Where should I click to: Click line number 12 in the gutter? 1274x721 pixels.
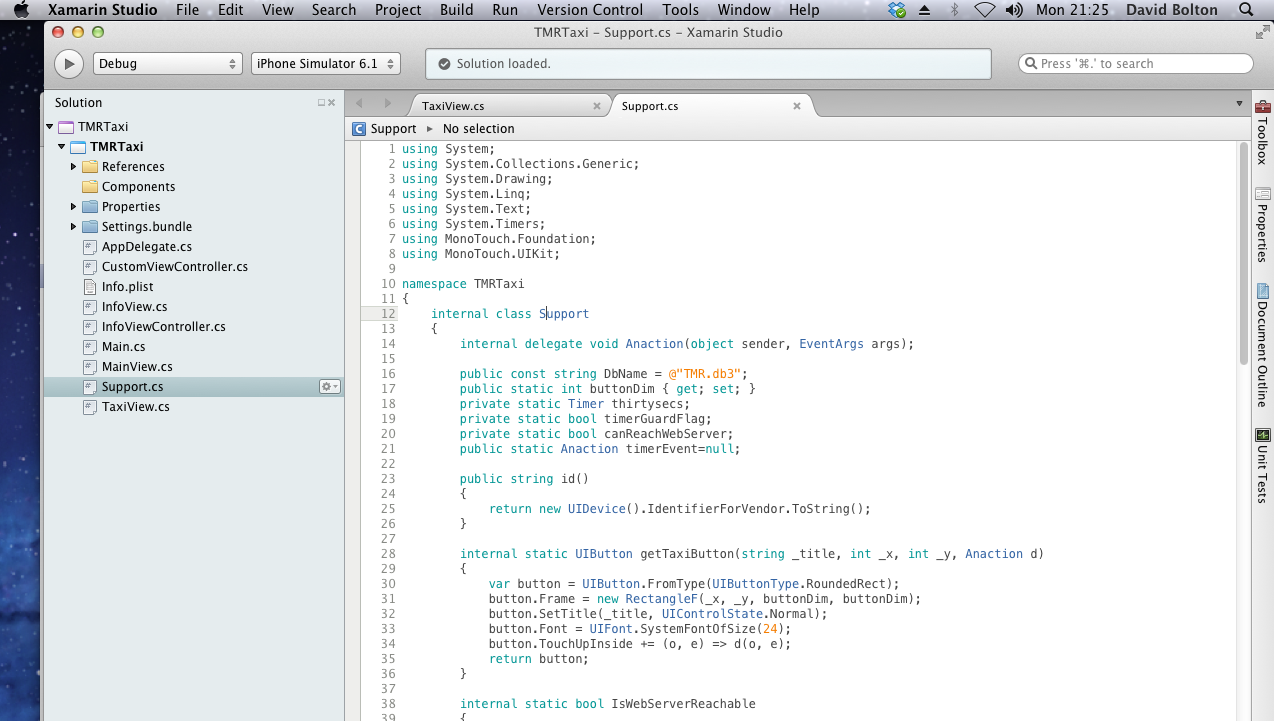click(x=388, y=314)
